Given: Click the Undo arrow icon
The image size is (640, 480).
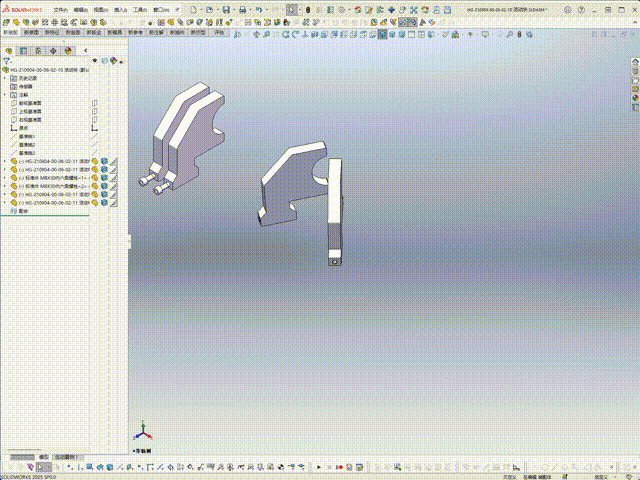Looking at the screenshot, I should pos(259,9).
